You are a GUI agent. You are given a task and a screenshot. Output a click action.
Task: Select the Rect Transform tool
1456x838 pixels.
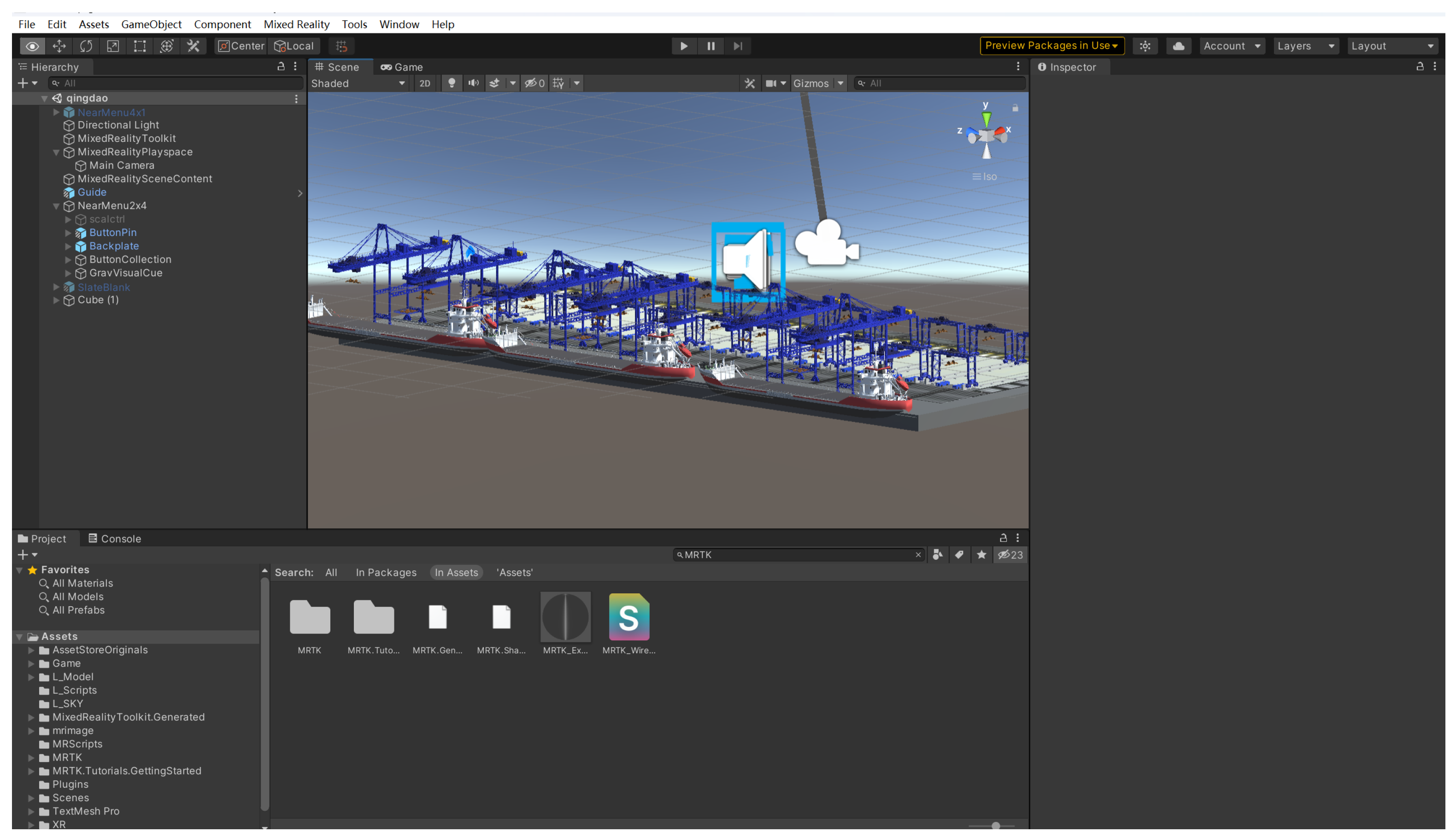coord(139,46)
